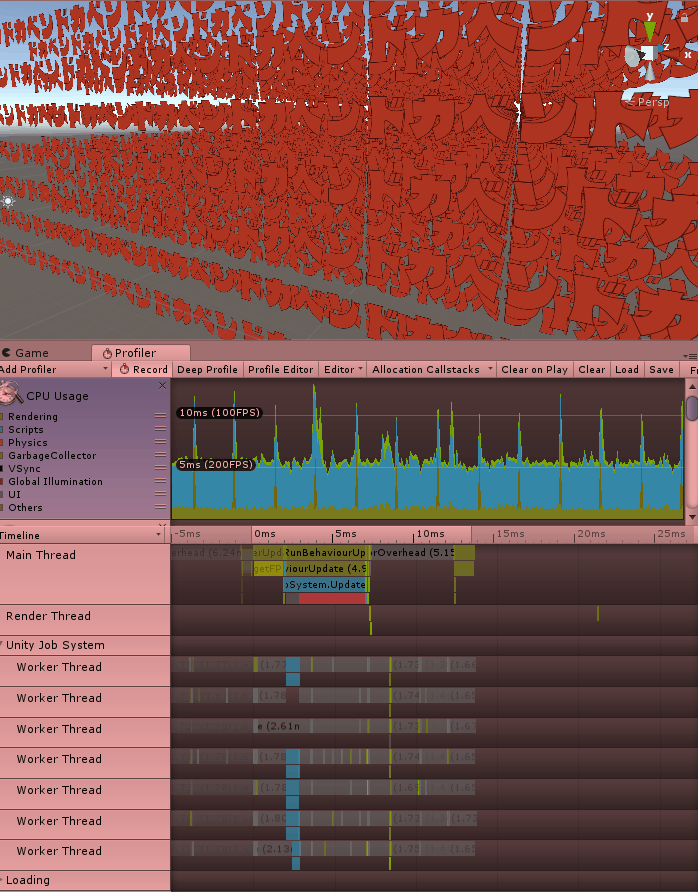Image resolution: width=698 pixels, height=892 pixels.
Task: Click the CPU Usage stopwatch icon
Action: pos(10,393)
